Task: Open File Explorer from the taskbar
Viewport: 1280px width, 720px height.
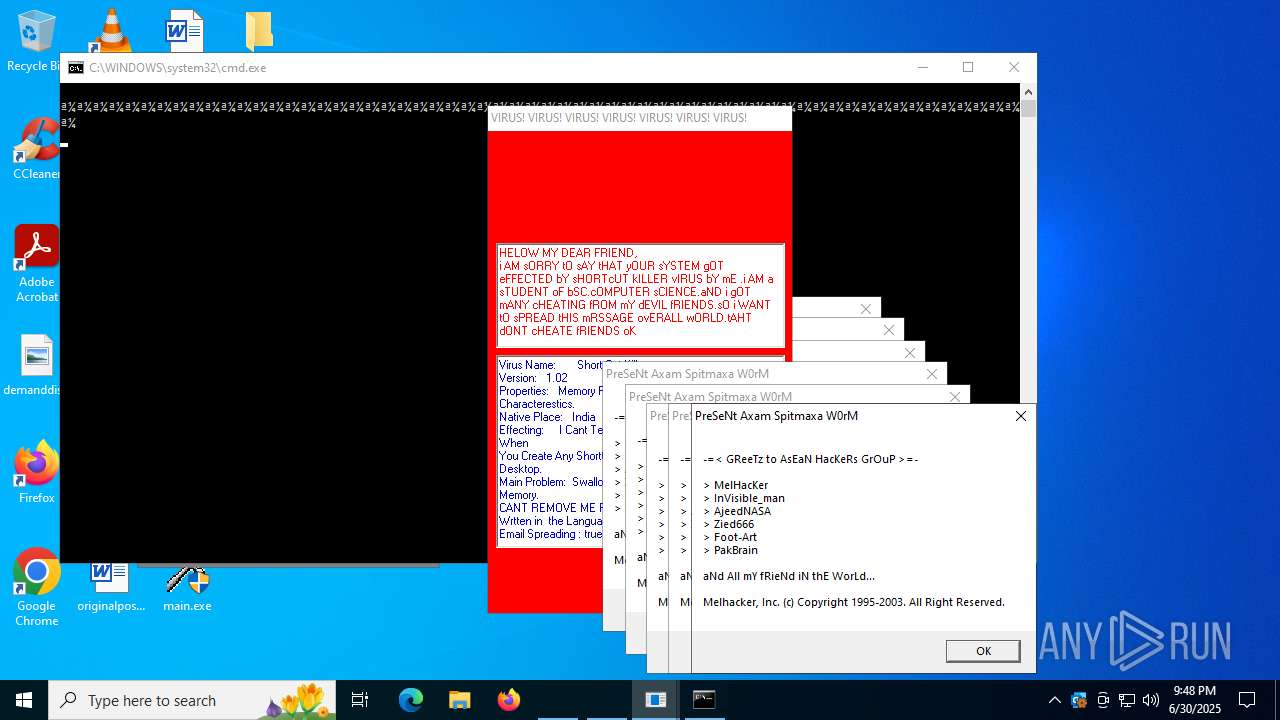Action: (x=459, y=700)
